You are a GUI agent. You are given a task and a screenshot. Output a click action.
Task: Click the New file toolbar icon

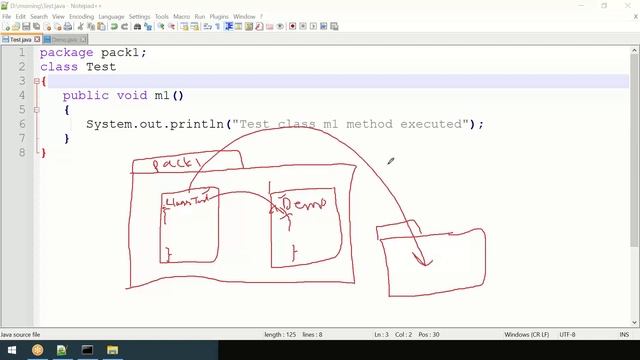7,27
